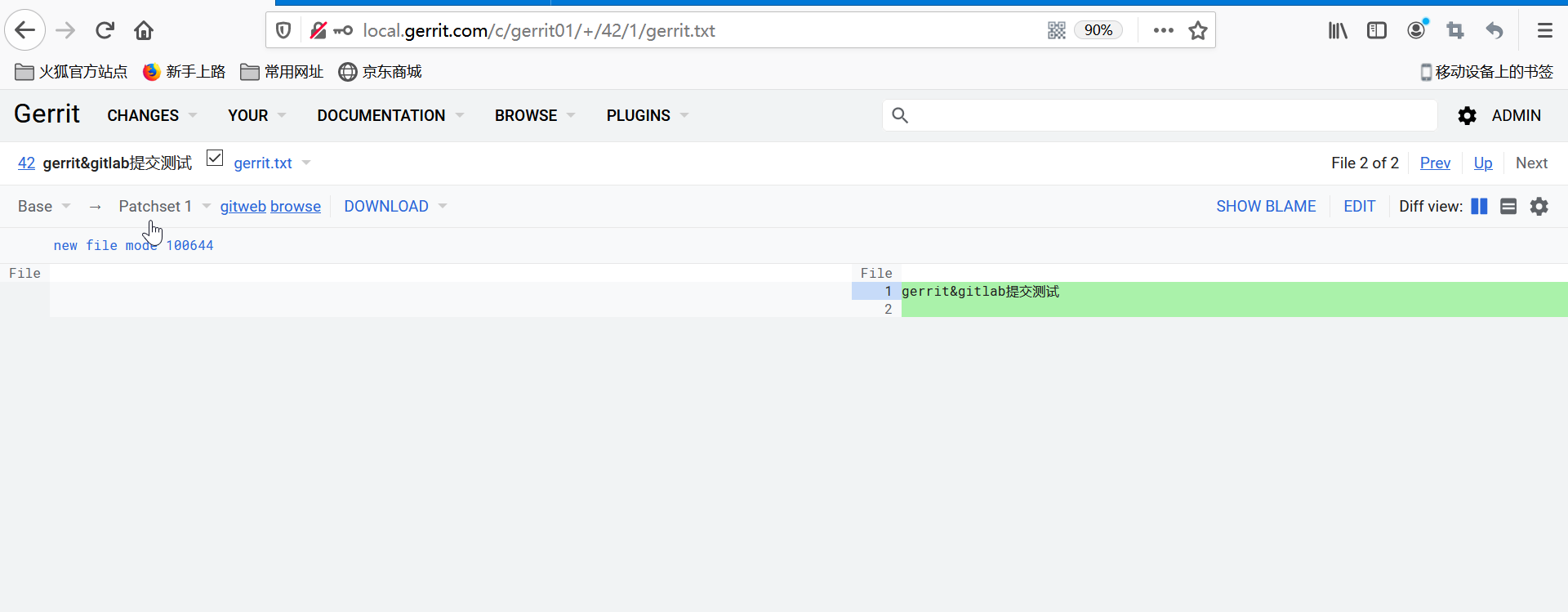Click the browser forward arrow

tap(65, 30)
